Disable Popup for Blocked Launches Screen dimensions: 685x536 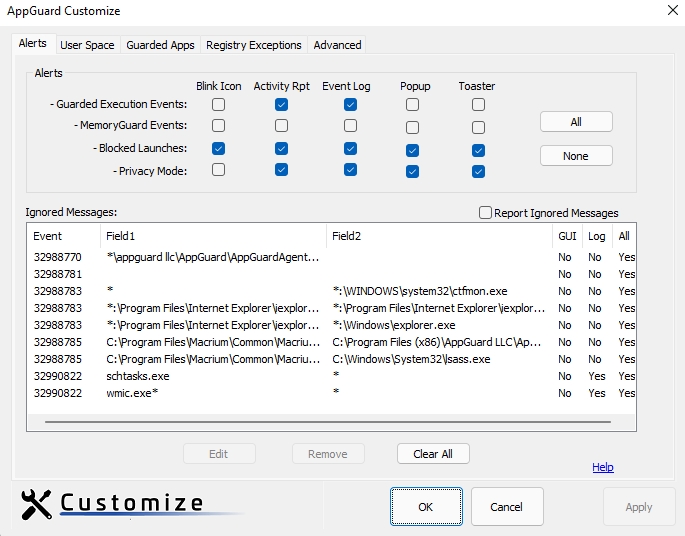412,151
